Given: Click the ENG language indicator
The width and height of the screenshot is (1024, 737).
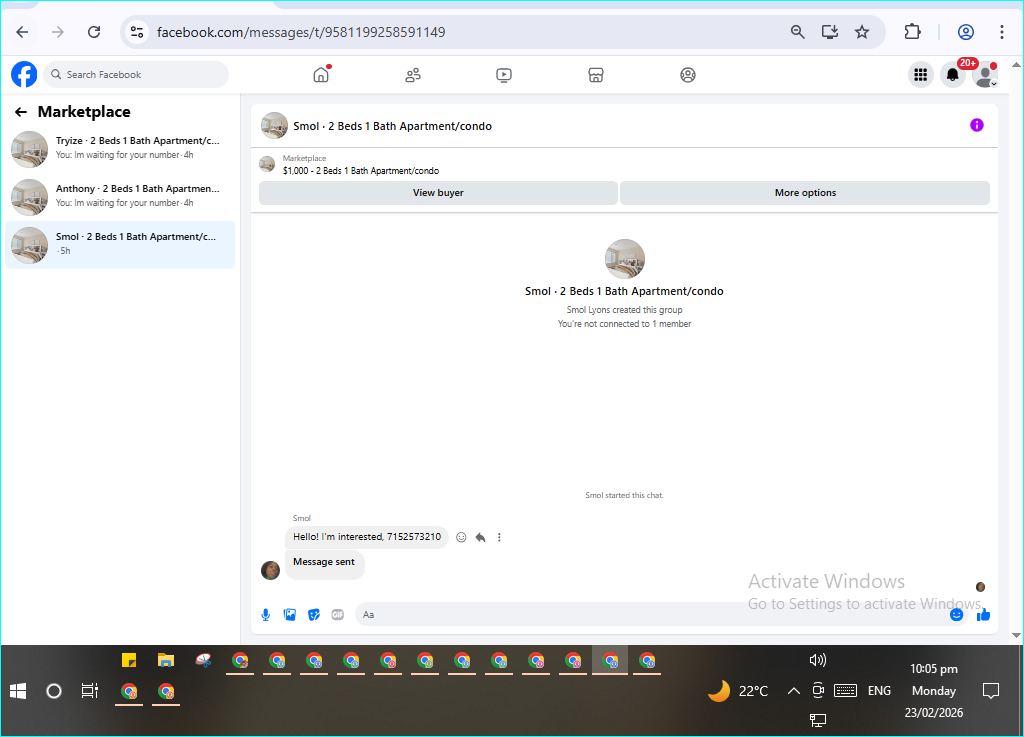Looking at the screenshot, I should click(x=879, y=691).
